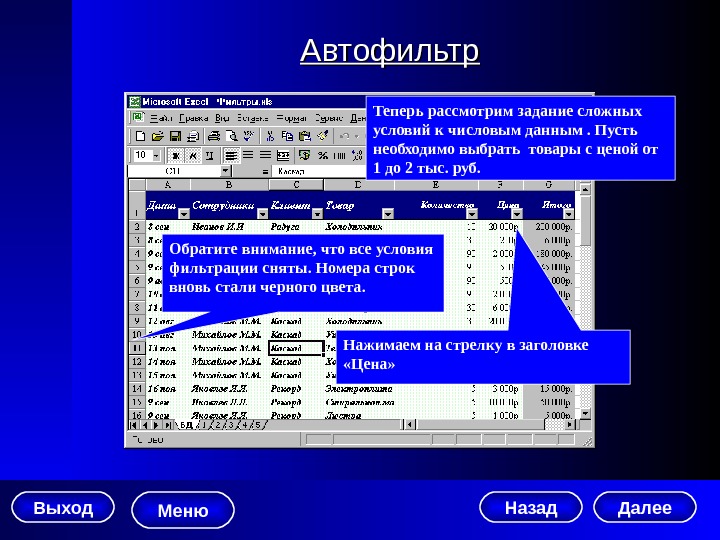
Task: Select column B header
Action: click(229, 185)
